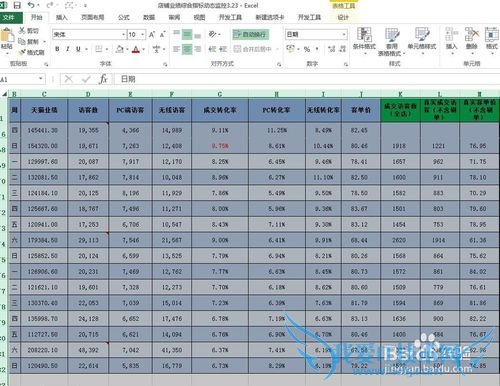
Task: Click the formula bar Cancel (X) button
Action: click(x=68, y=79)
